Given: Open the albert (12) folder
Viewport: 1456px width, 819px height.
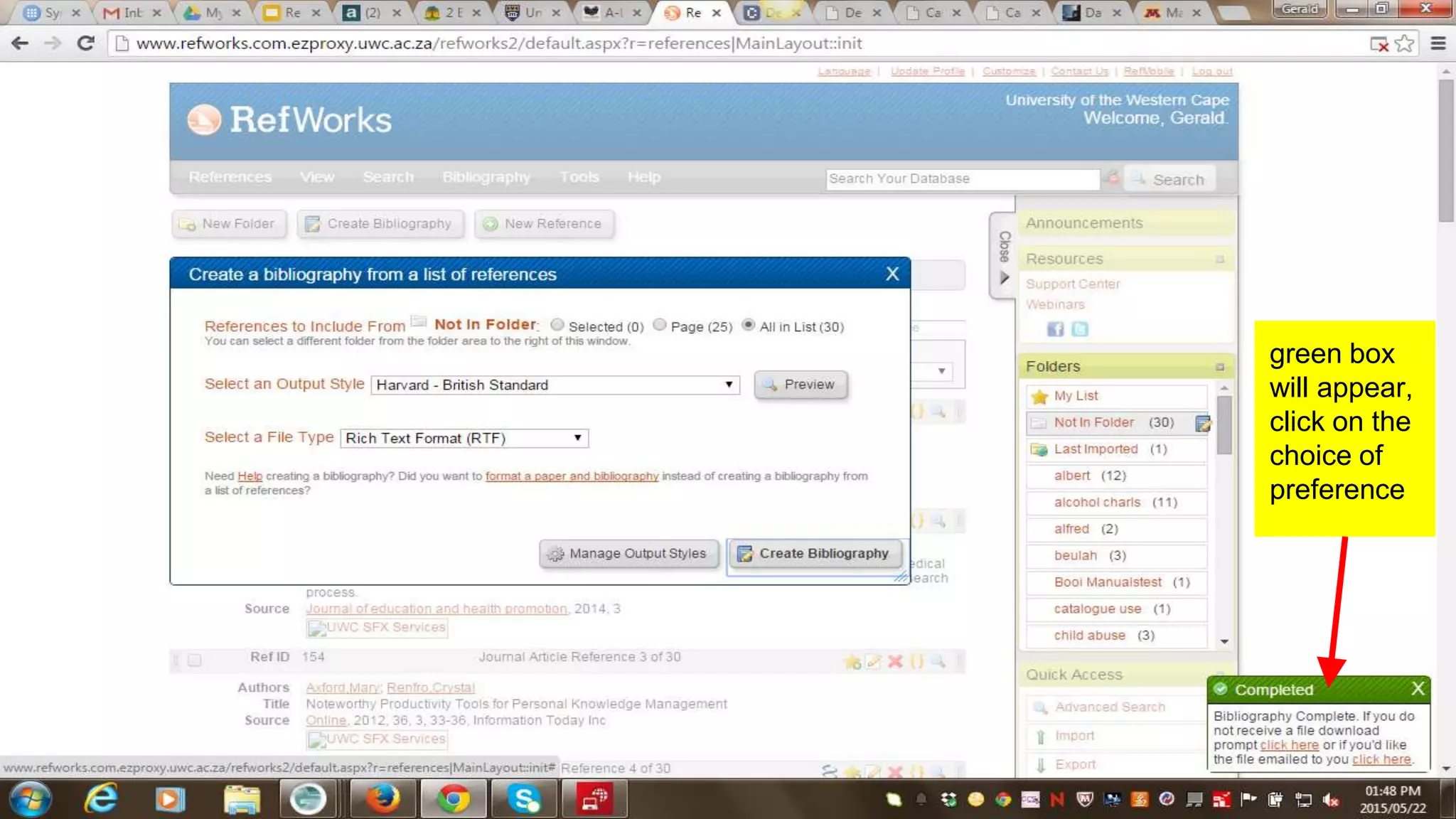Looking at the screenshot, I should [x=1115, y=476].
